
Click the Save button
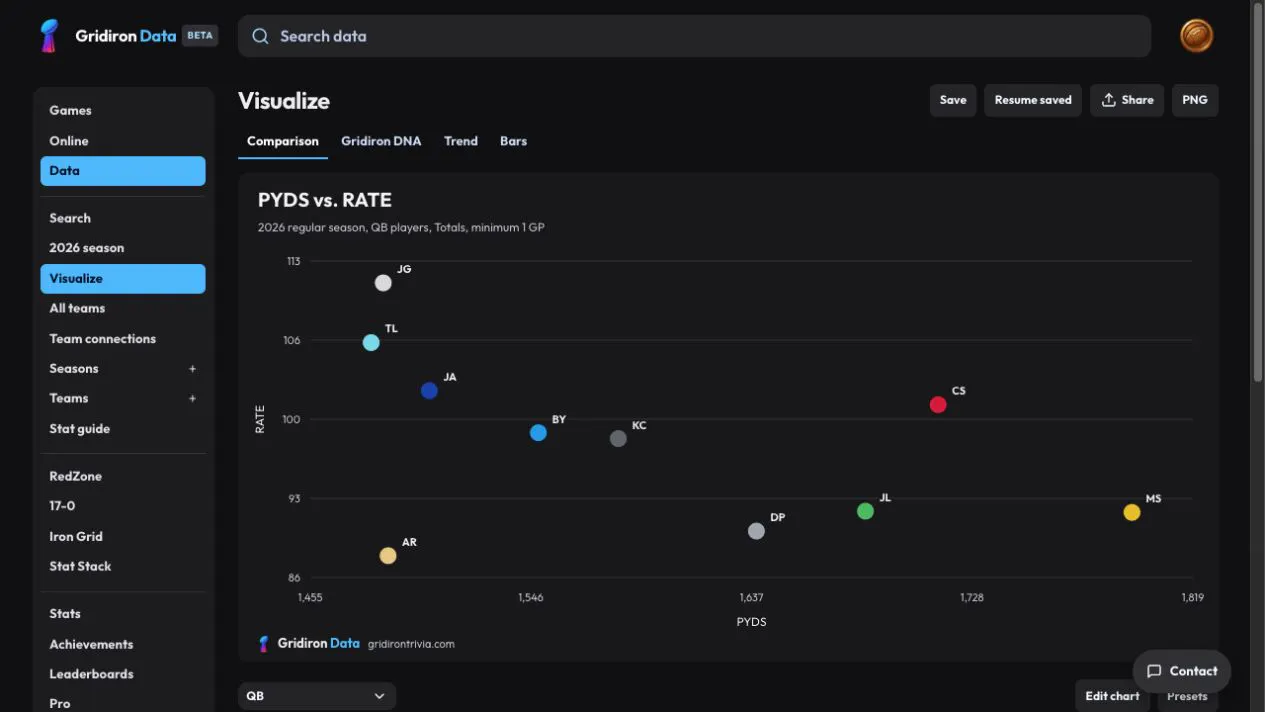(x=953, y=100)
